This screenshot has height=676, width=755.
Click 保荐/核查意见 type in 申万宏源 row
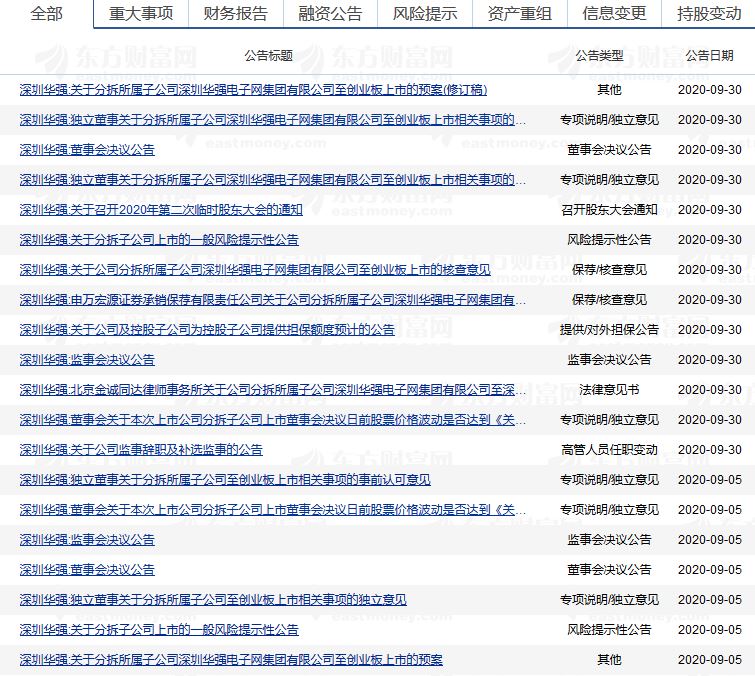(609, 300)
